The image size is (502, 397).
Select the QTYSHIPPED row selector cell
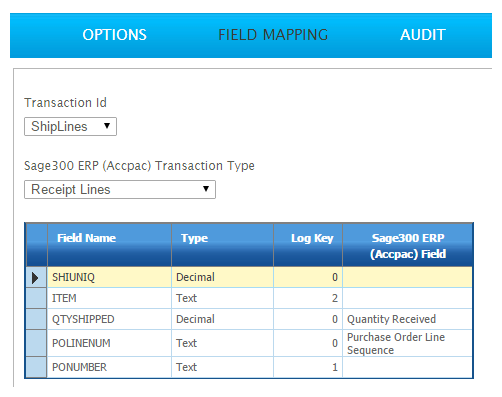(36, 319)
